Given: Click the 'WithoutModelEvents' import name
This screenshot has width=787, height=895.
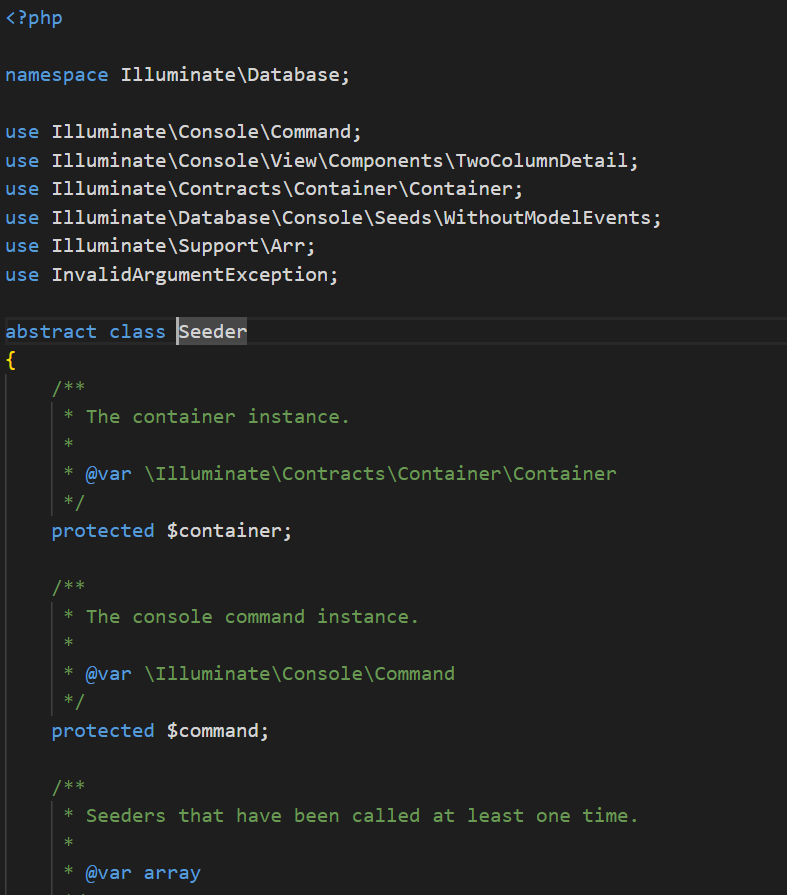Looking at the screenshot, I should tap(547, 217).
